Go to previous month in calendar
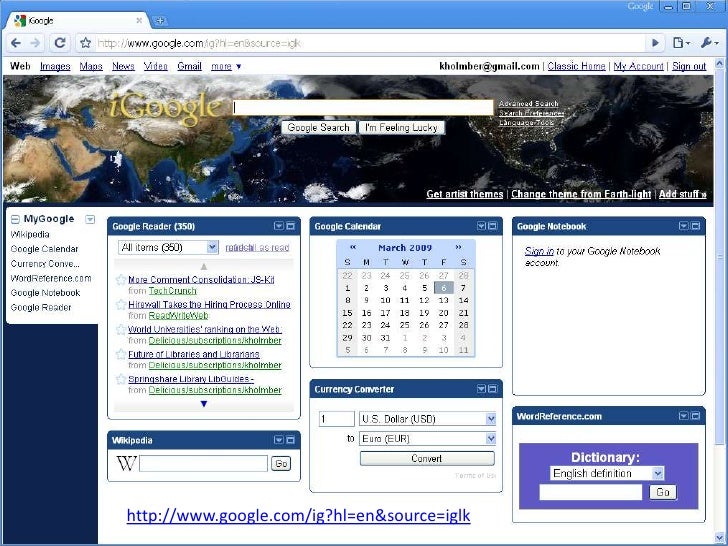The height and width of the screenshot is (546, 728). tap(353, 247)
